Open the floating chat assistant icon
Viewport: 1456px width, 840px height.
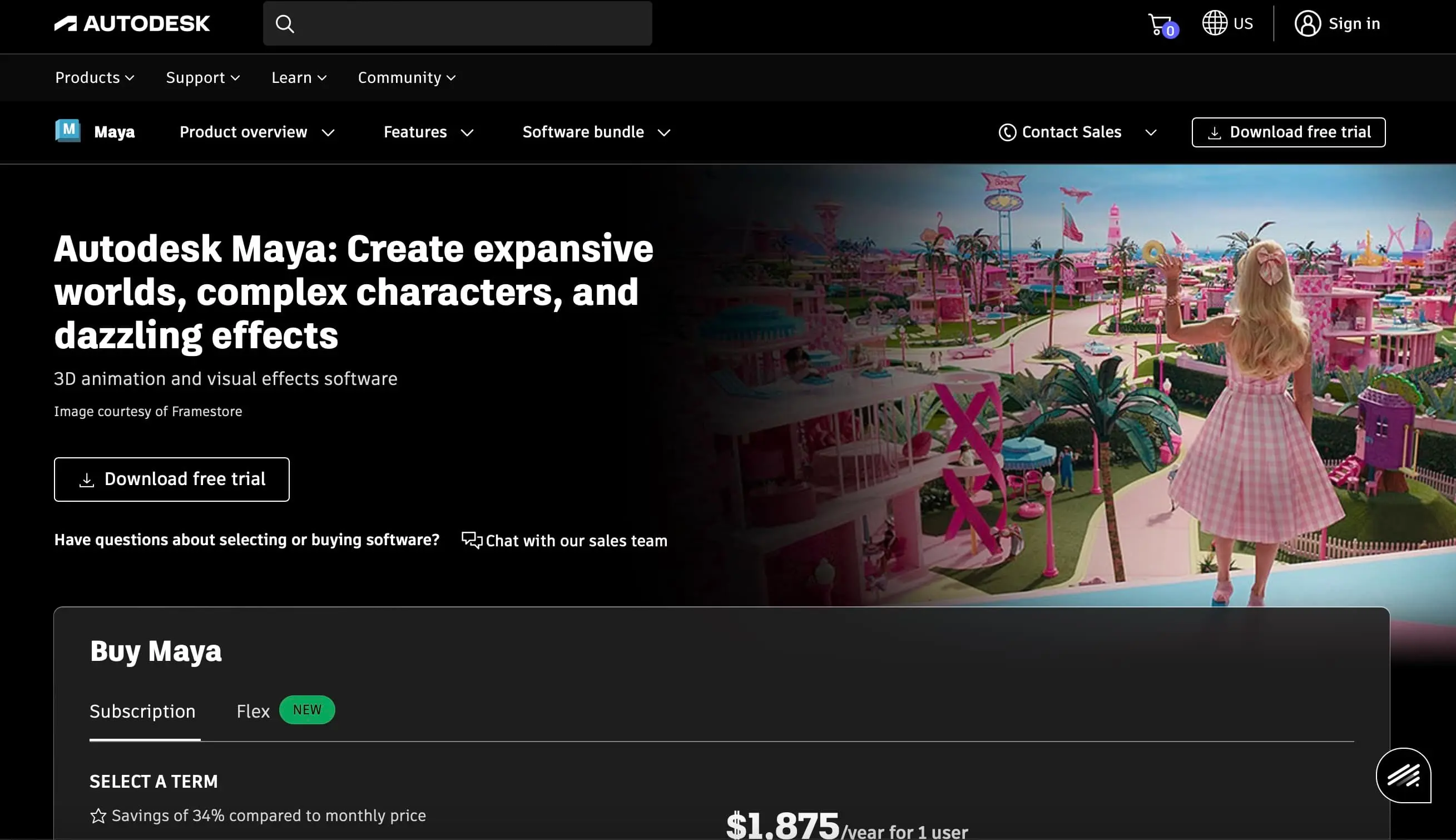point(1403,775)
